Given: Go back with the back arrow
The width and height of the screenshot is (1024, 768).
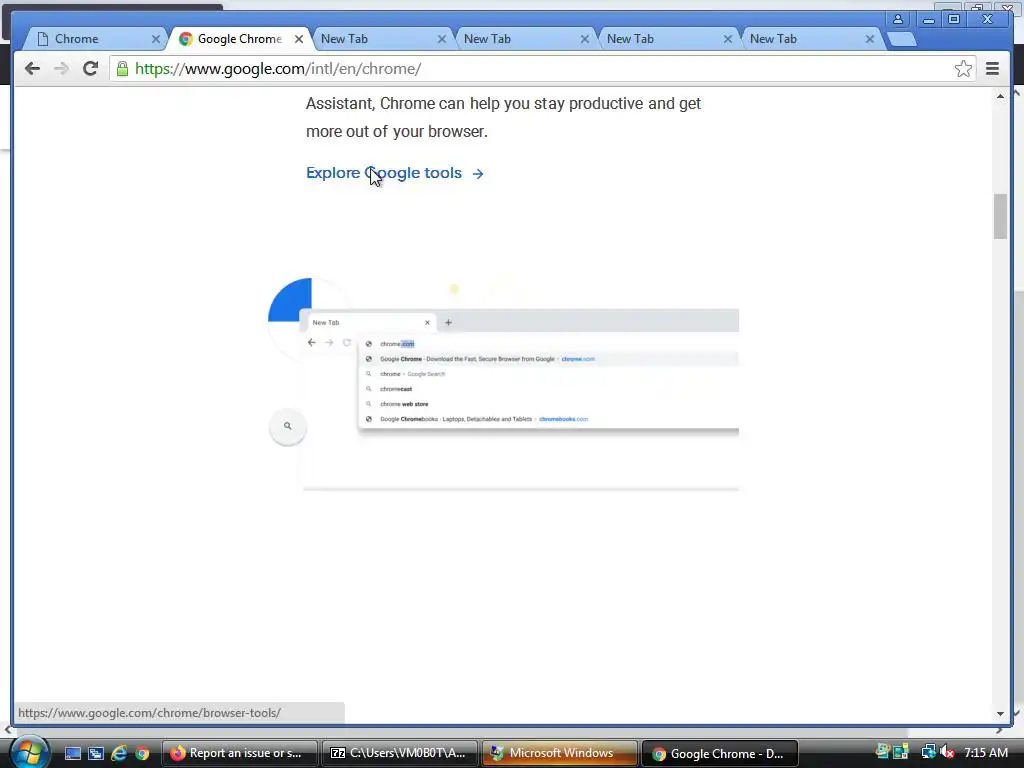Looking at the screenshot, I should [x=32, y=69].
